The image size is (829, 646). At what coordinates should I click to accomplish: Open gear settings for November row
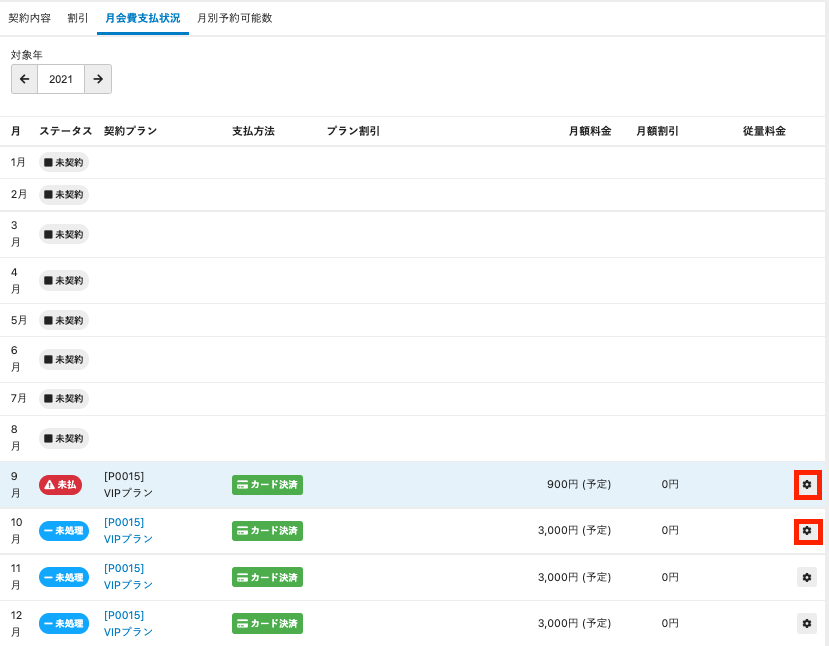tap(807, 577)
